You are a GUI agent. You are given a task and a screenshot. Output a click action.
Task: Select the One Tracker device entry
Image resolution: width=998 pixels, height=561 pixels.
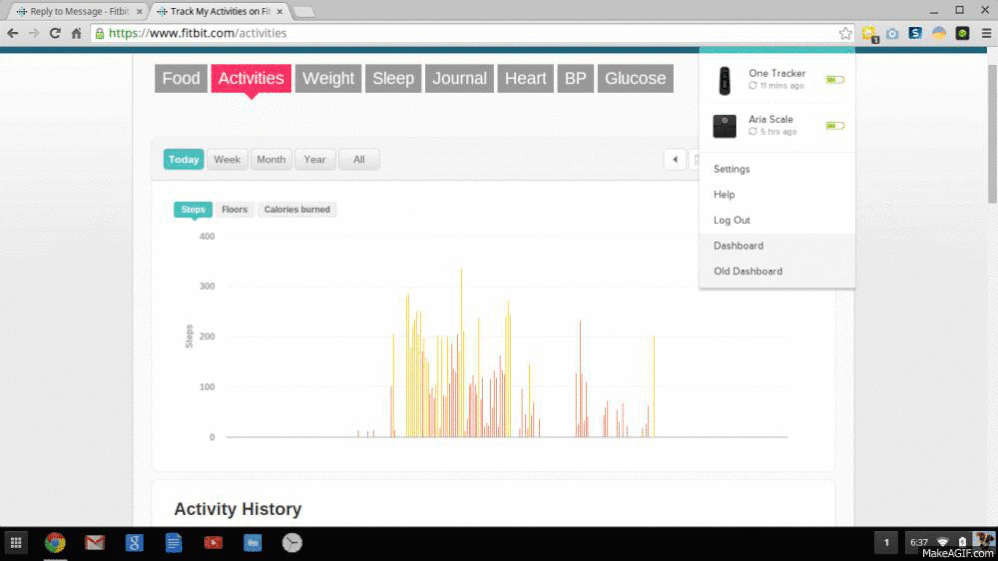[777, 80]
